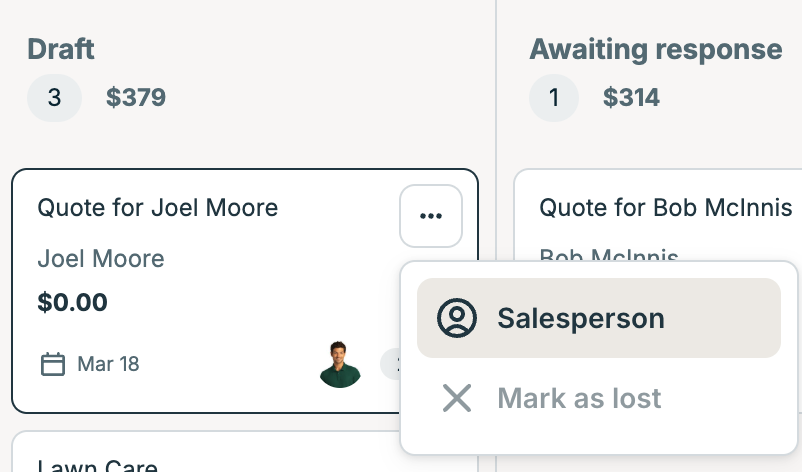Click the Draft count badge showing 3
This screenshot has height=472, width=802.
pos(54,98)
